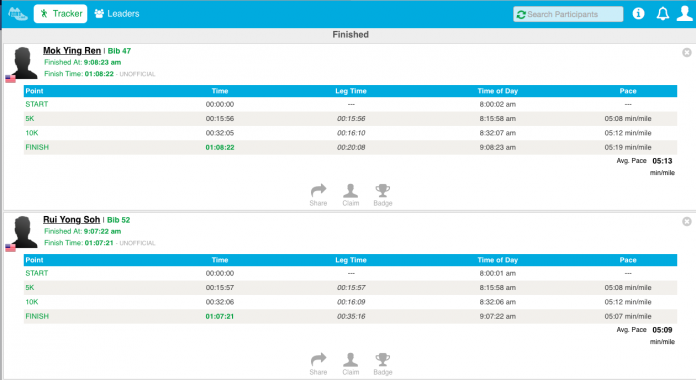Viewport: 696px width, 380px height.
Task: Open the user profile icon
Action: (x=684, y=13)
